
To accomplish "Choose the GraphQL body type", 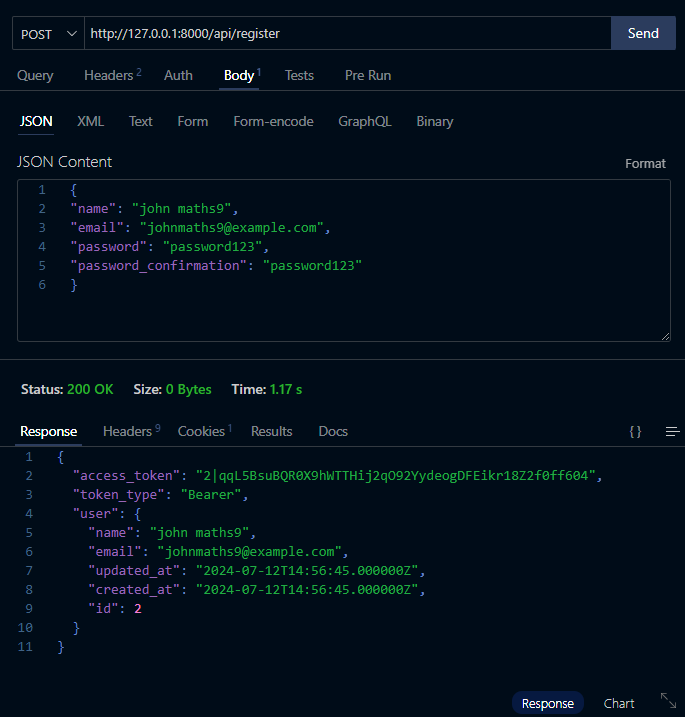I will pos(365,121).
